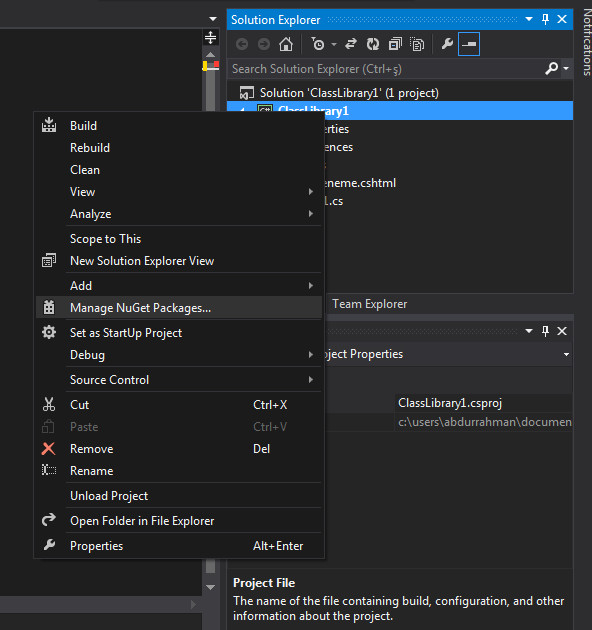This screenshot has height=630, width=592.
Task: Select New Solution Explorer View
Action: [x=179, y=261]
